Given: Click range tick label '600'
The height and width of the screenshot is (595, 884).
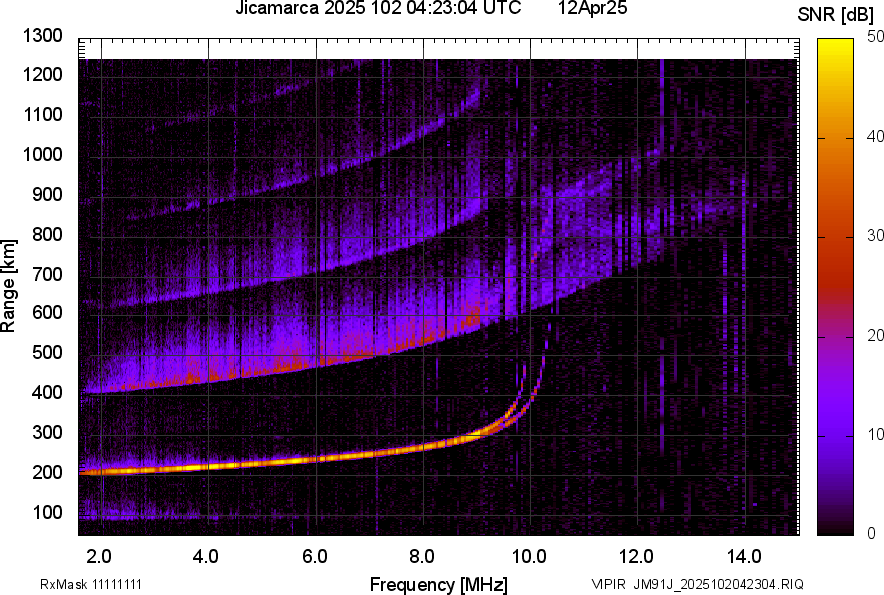Looking at the screenshot, I should click(x=47, y=312).
